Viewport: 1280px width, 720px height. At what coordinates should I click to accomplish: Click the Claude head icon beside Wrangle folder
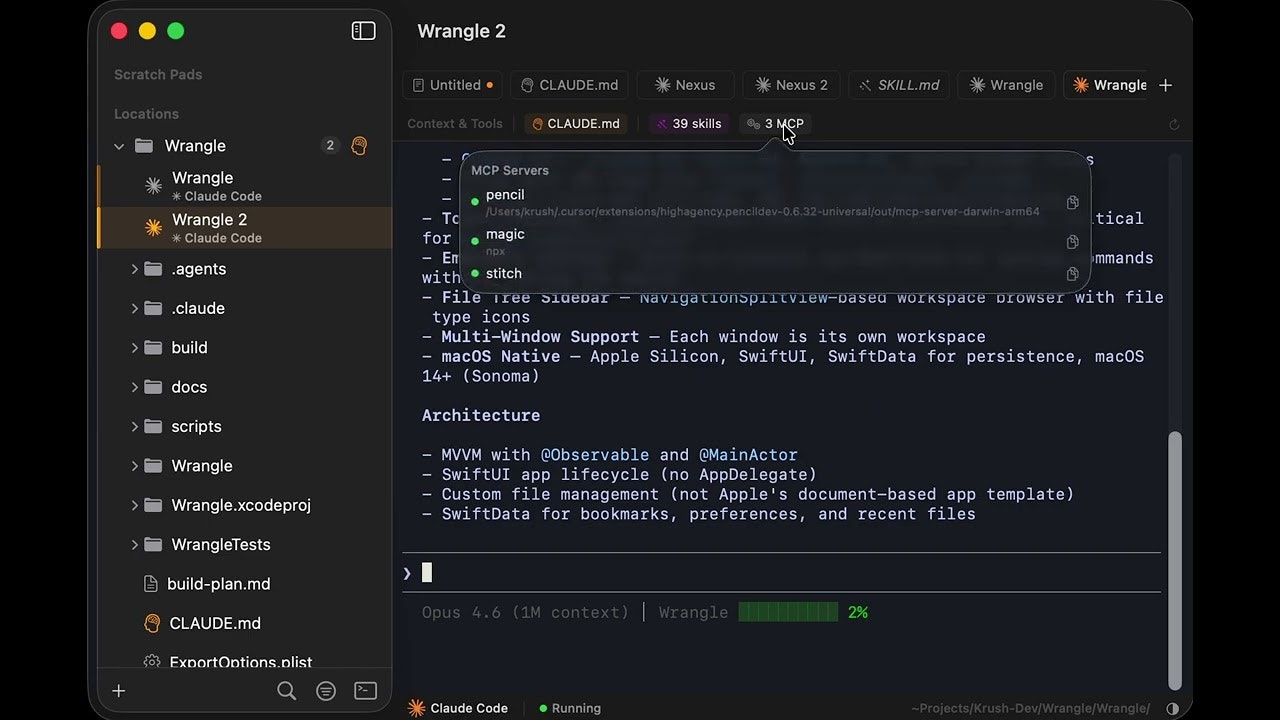[x=360, y=146]
